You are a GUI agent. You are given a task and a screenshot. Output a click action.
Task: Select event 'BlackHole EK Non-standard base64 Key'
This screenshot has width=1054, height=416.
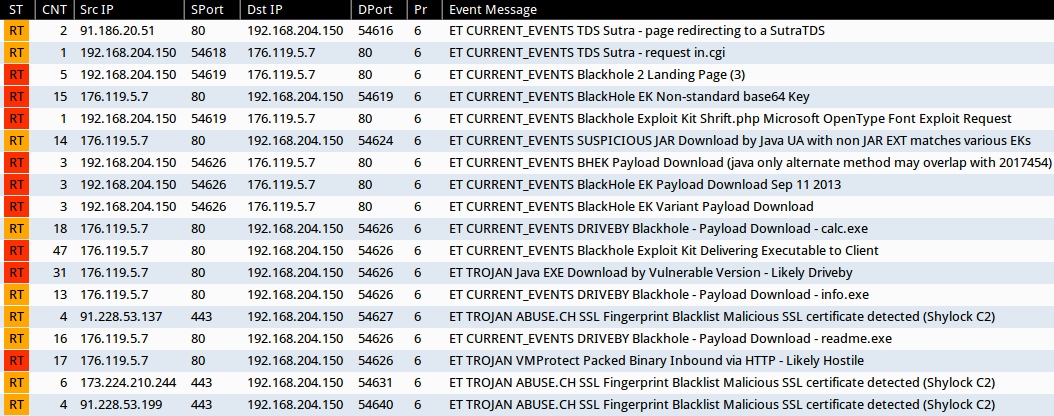click(629, 97)
